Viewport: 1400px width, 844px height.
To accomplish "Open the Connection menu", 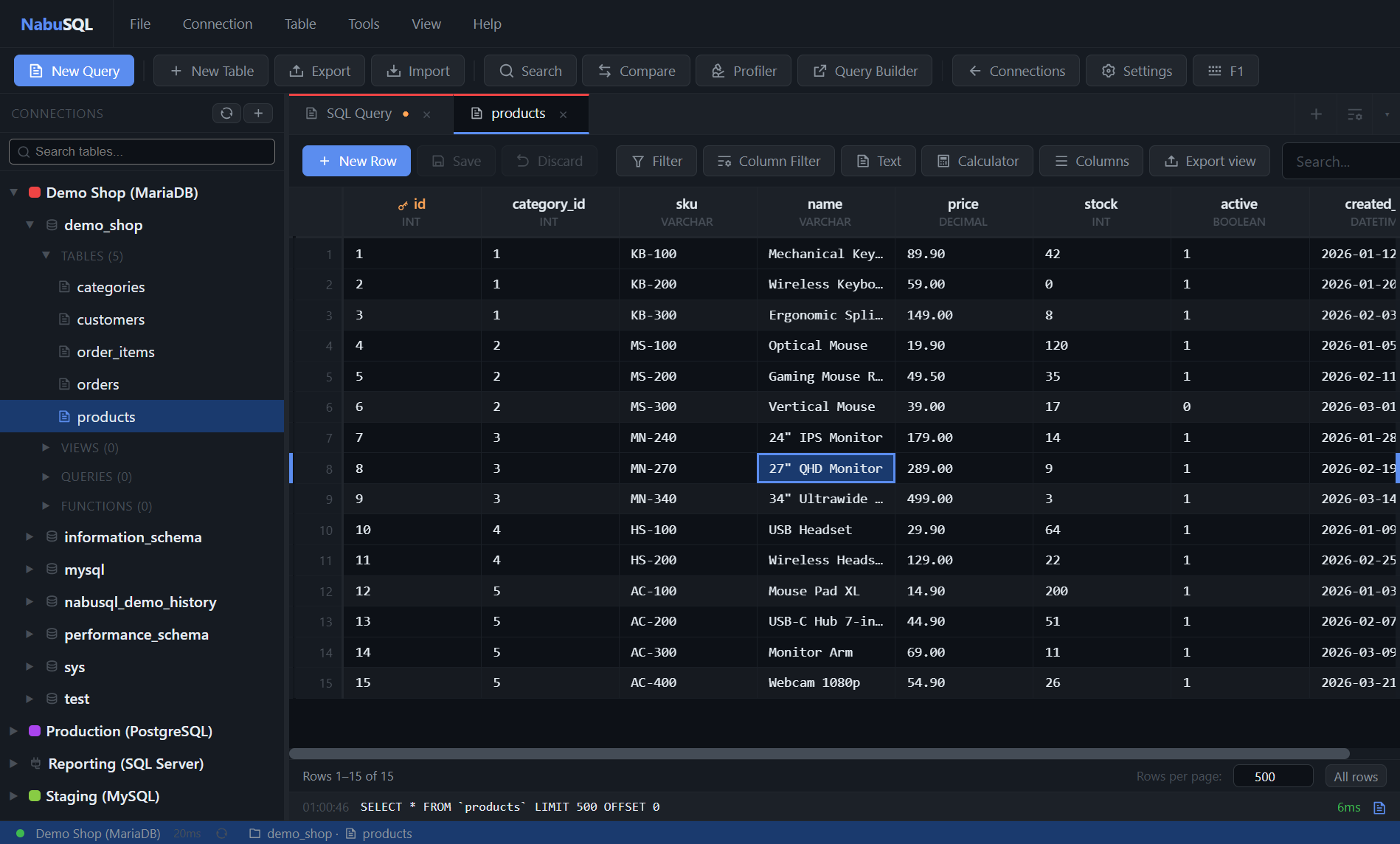I will (218, 24).
